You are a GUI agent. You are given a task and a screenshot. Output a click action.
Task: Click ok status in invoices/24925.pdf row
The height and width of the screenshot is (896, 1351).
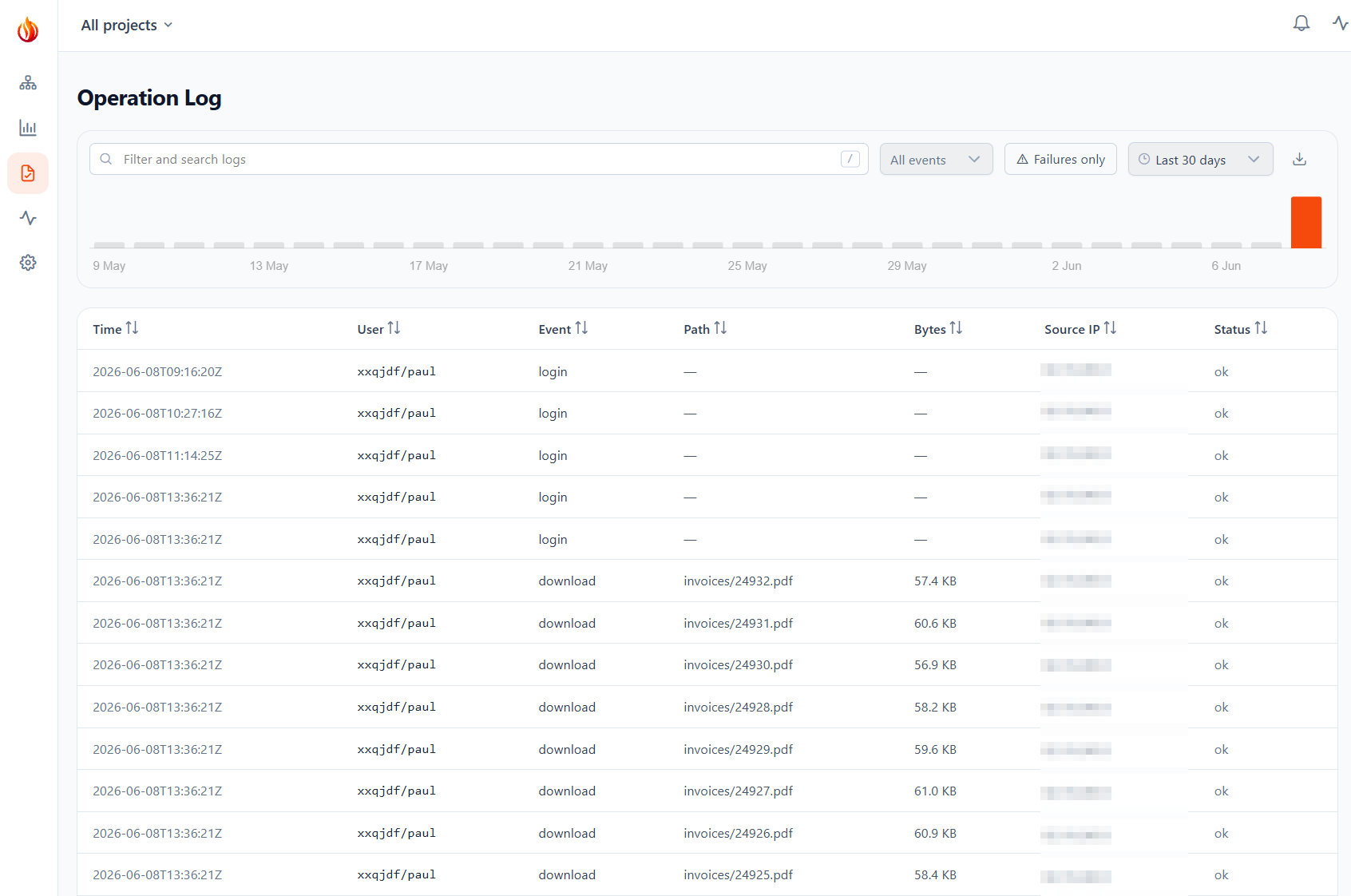1221,874
